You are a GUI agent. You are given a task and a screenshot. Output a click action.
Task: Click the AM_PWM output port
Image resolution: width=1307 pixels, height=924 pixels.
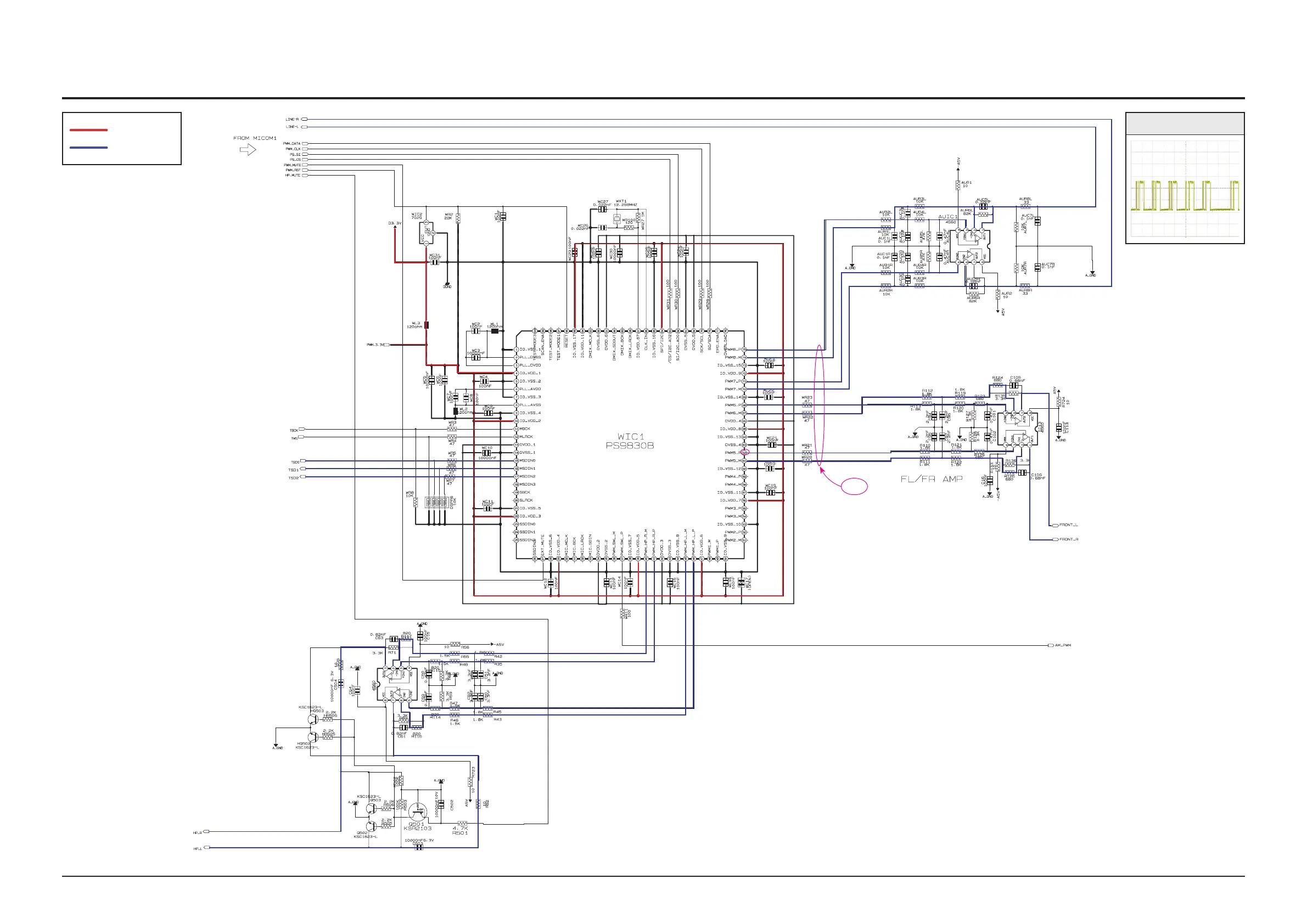(x=1051, y=645)
